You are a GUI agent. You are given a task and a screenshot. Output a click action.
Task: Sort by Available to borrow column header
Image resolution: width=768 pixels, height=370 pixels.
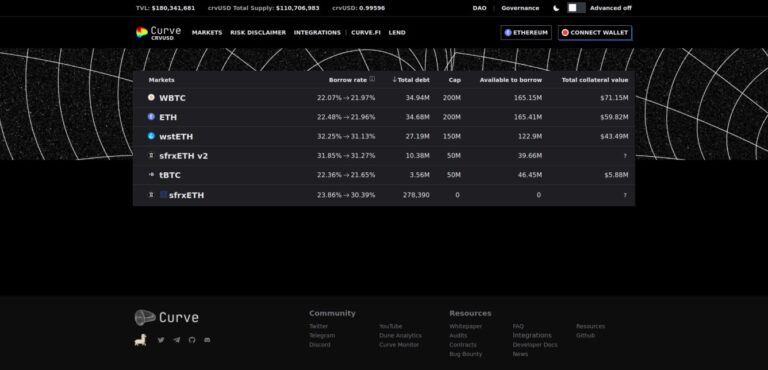(x=511, y=80)
